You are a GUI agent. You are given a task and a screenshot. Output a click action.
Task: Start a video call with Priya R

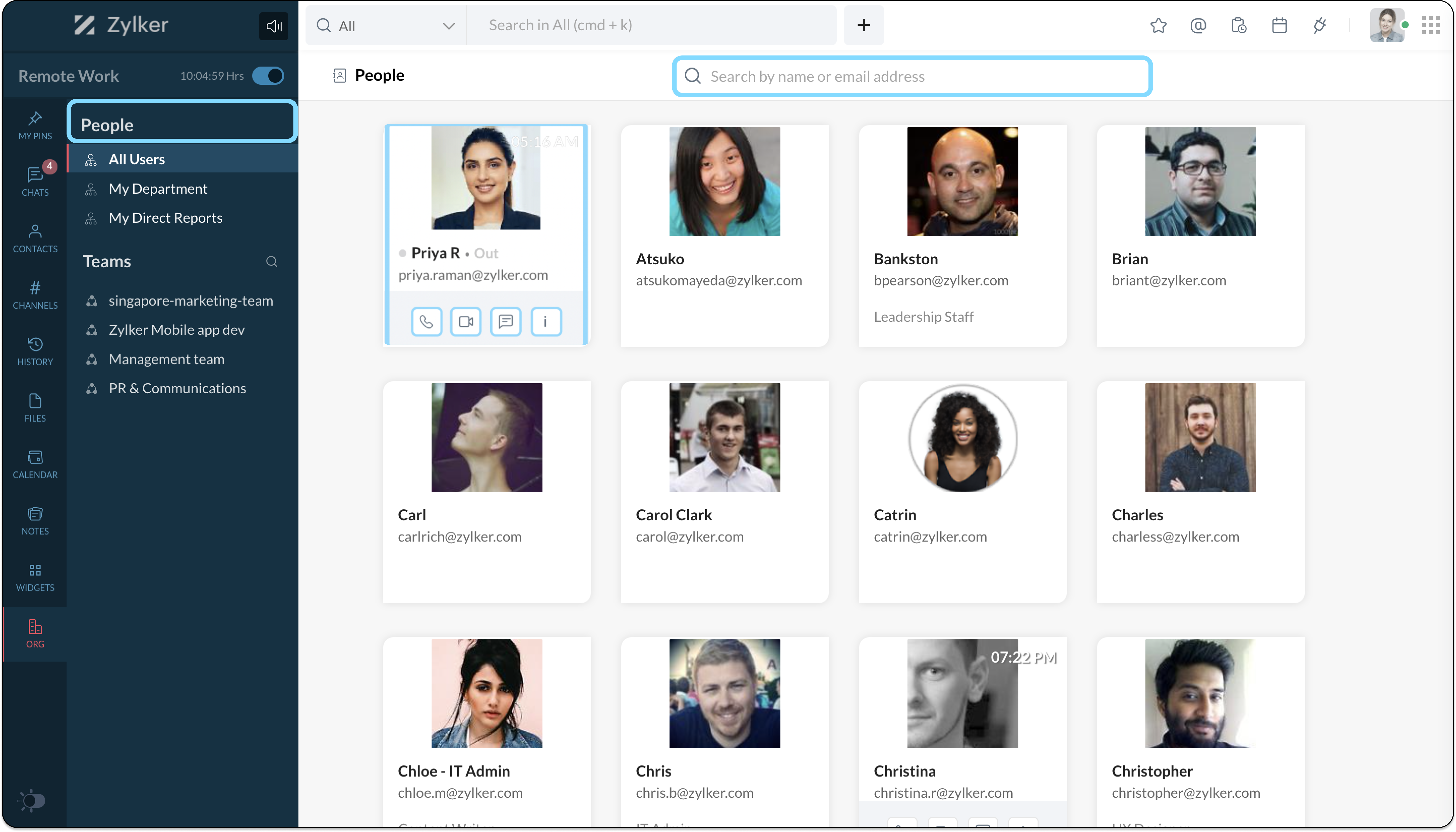click(466, 322)
